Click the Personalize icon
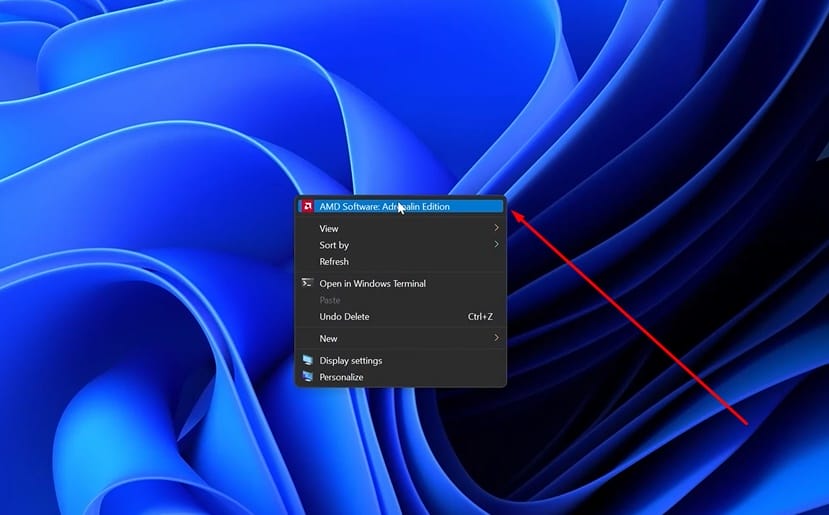 [x=308, y=377]
